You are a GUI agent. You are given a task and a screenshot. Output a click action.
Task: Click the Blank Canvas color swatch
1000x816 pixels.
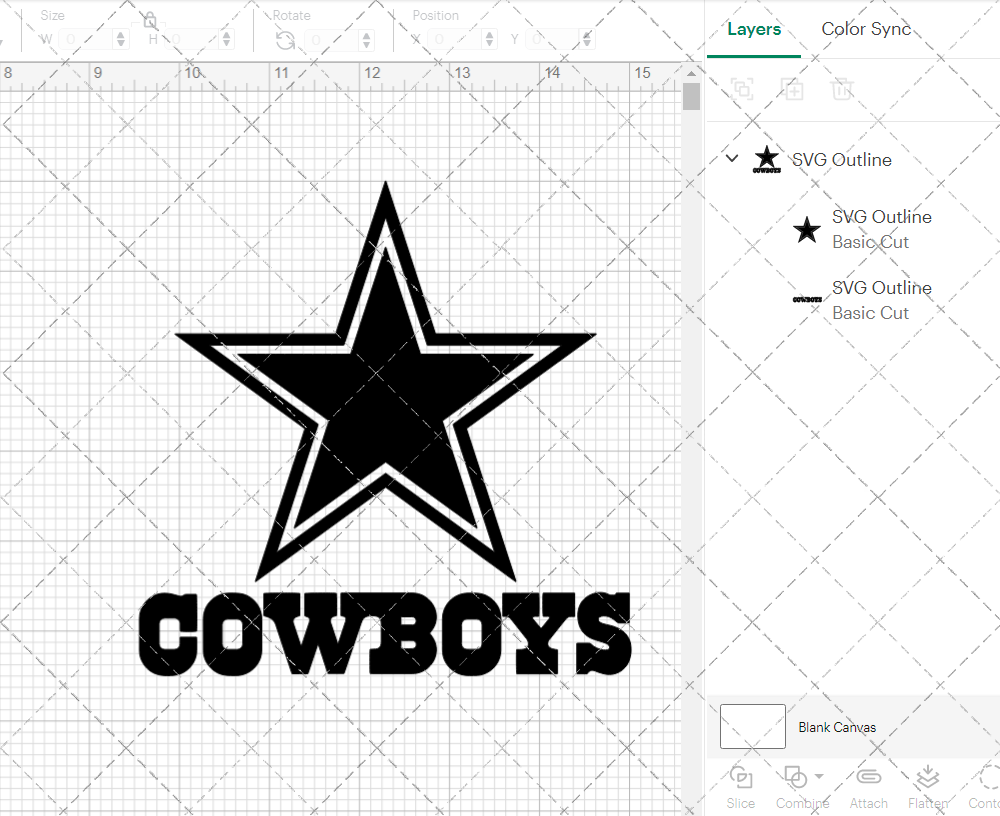coord(752,727)
